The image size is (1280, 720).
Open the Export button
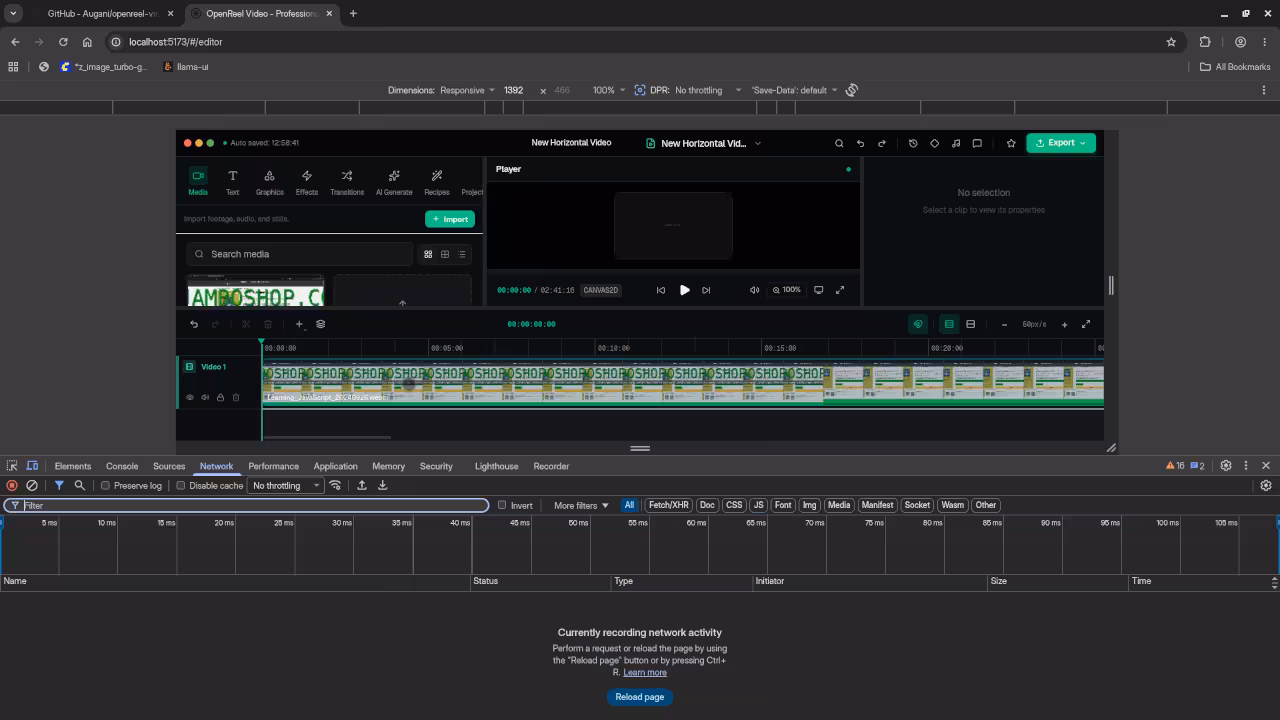(x=1060, y=143)
